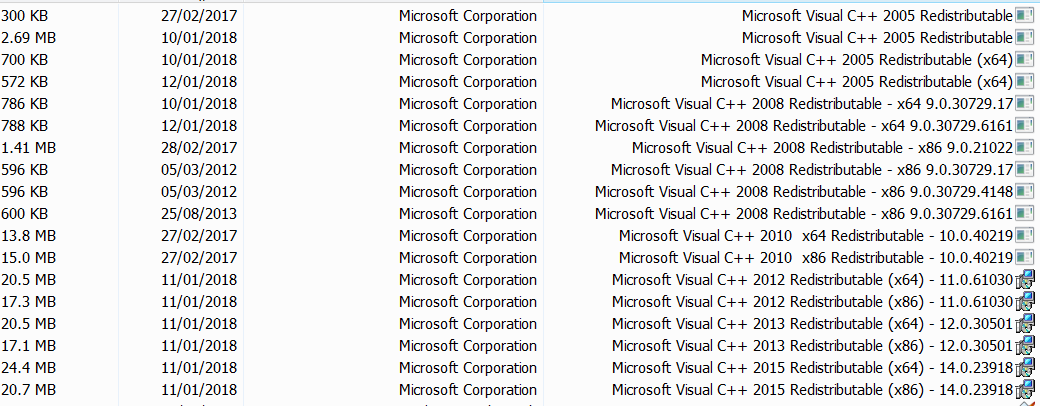Click the installer icon of Visual C++ 2012 (x64)
1040x406 pixels.
point(1025,280)
